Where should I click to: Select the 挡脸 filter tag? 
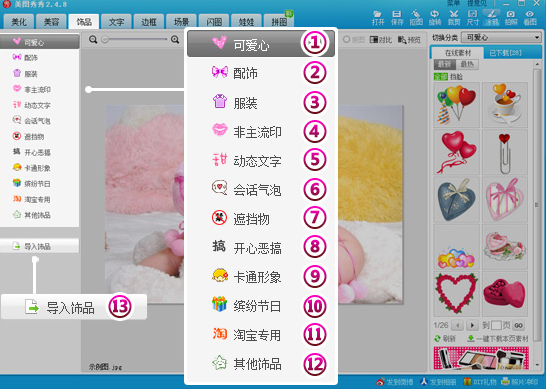457,76
